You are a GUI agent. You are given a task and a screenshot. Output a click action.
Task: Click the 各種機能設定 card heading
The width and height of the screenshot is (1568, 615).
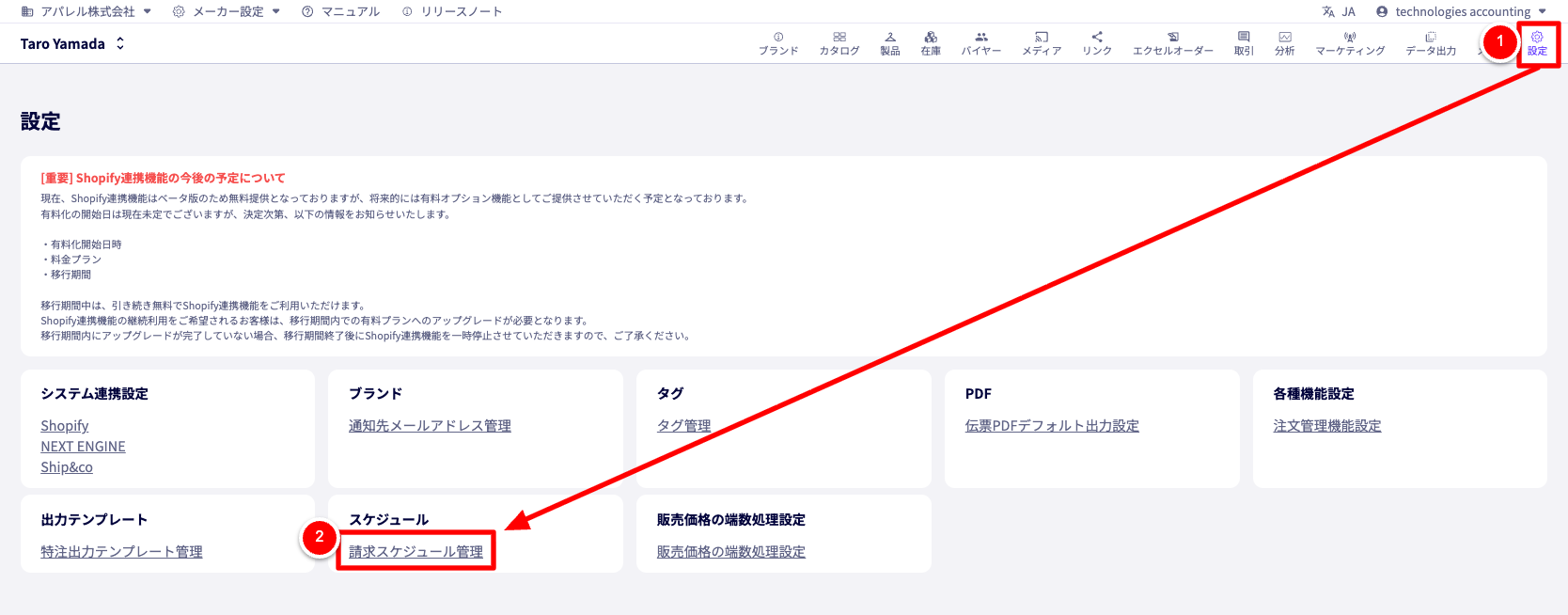[1313, 394]
